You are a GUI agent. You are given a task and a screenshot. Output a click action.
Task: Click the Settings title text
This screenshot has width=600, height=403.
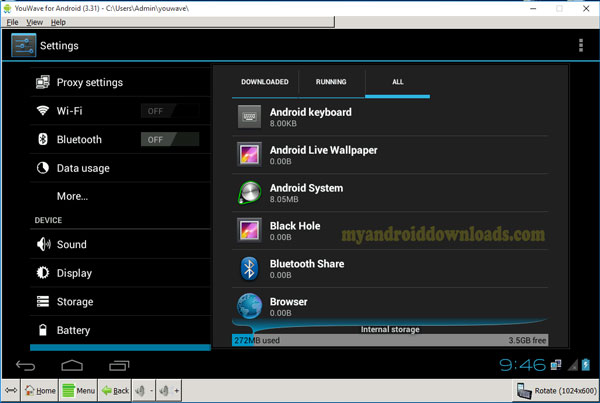coord(59,46)
